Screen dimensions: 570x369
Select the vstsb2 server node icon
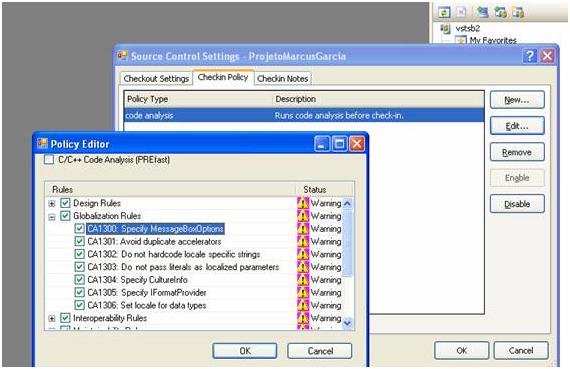[445, 28]
